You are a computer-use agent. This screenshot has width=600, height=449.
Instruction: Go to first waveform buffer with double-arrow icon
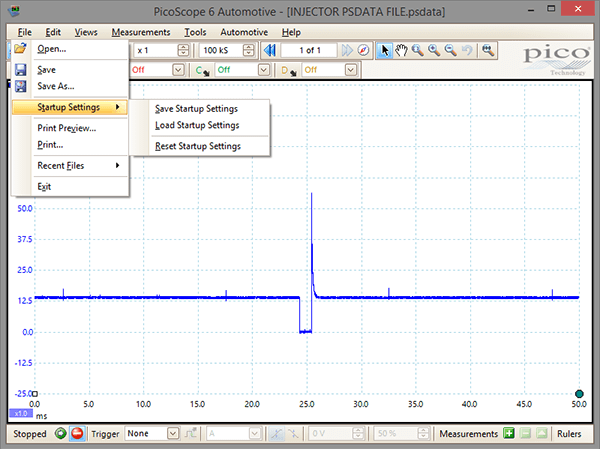point(270,50)
